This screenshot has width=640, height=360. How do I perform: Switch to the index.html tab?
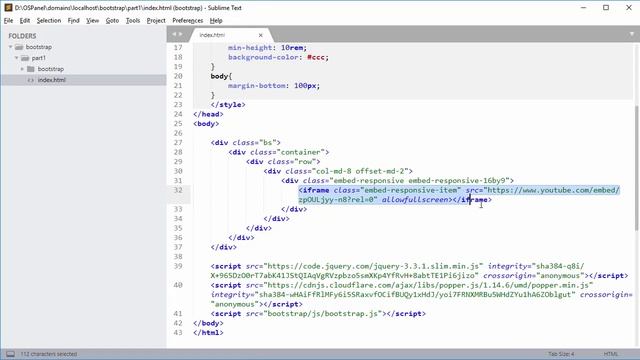[212, 35]
